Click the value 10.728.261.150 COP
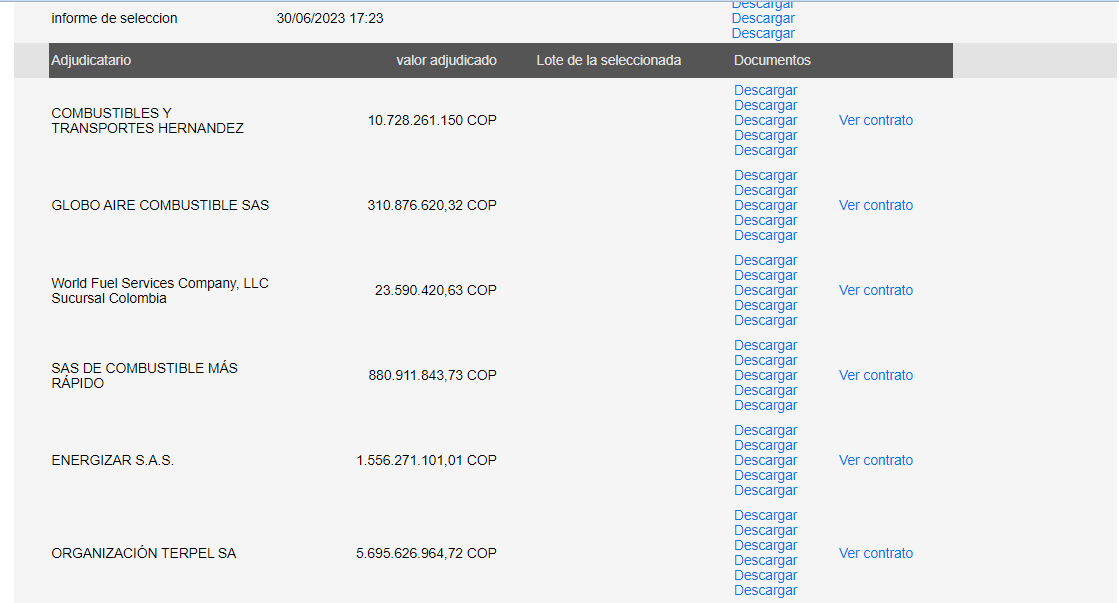Viewport: 1119px width, 603px height. 432,120
